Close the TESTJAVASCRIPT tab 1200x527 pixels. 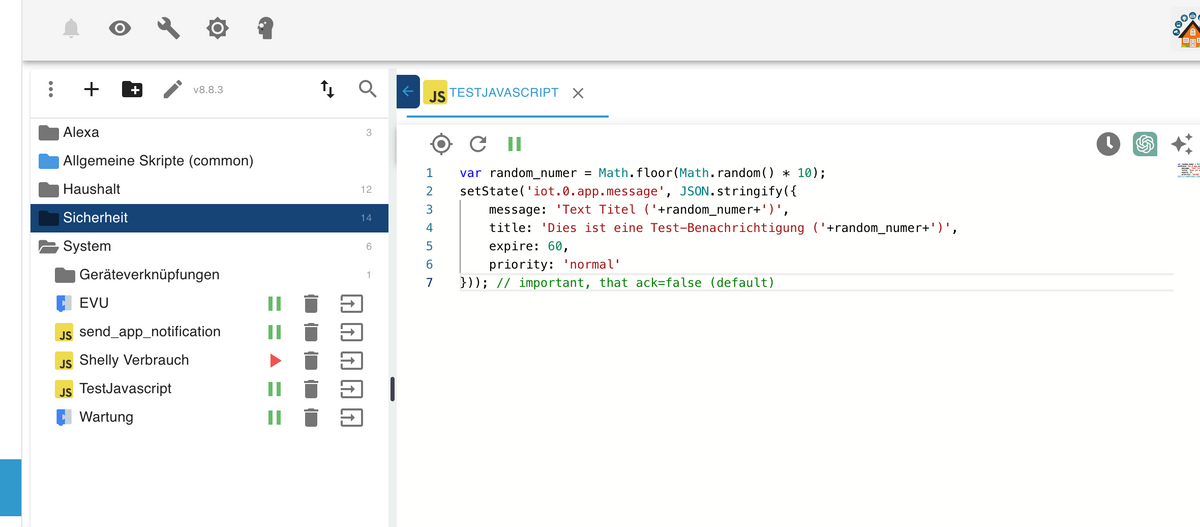tap(578, 93)
